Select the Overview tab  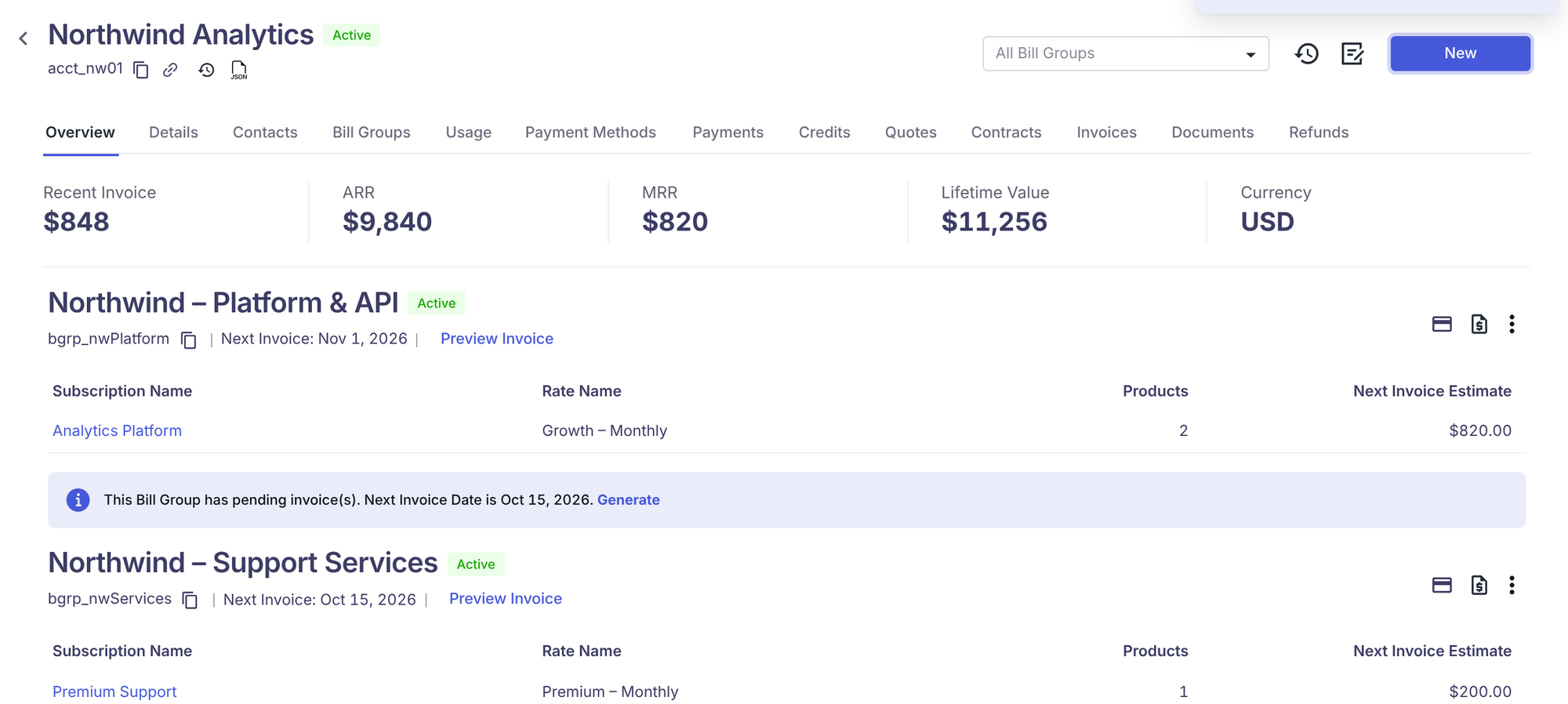coord(80,132)
